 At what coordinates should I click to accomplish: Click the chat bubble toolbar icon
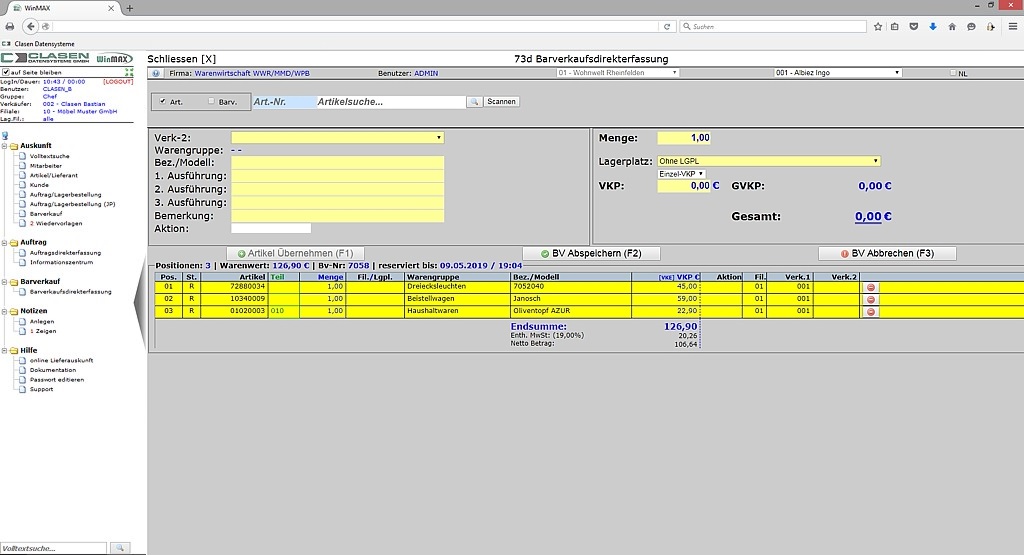(971, 27)
